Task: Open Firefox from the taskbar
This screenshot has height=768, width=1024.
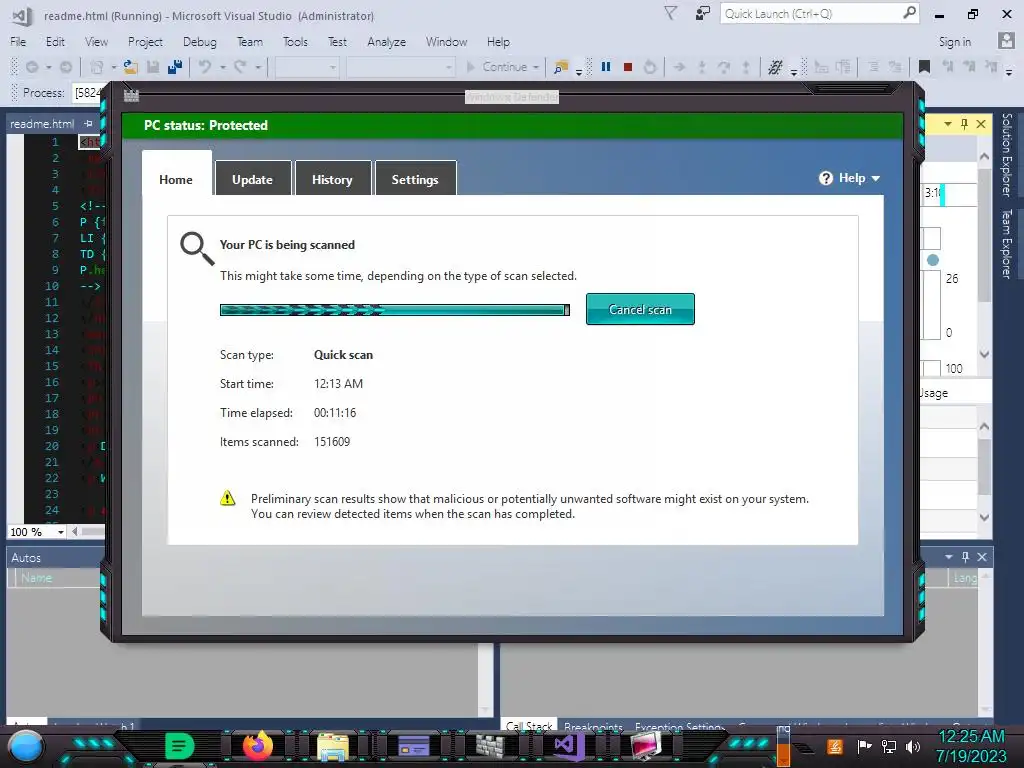Action: pos(257,746)
